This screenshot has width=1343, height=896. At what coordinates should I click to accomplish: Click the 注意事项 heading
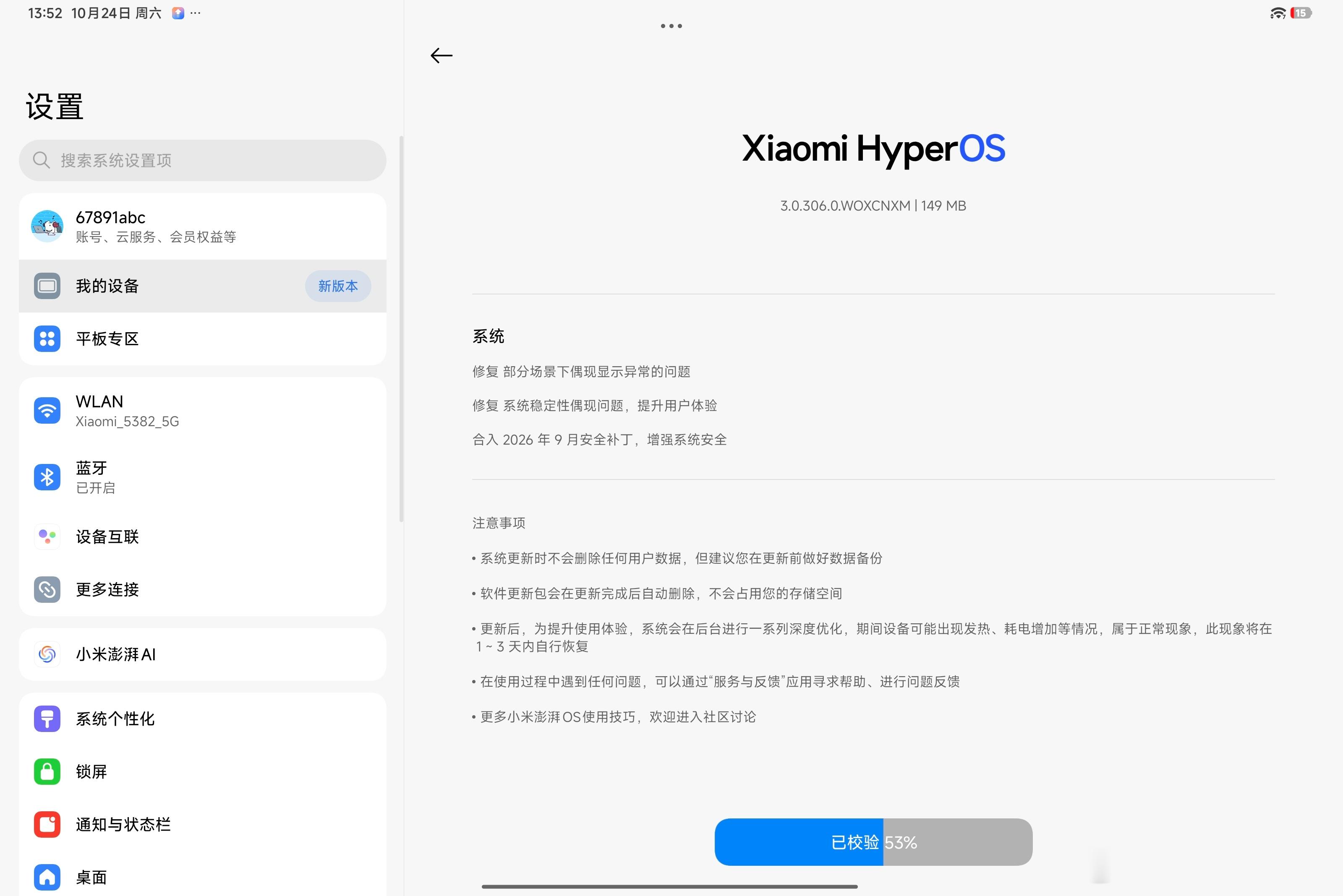point(499,523)
